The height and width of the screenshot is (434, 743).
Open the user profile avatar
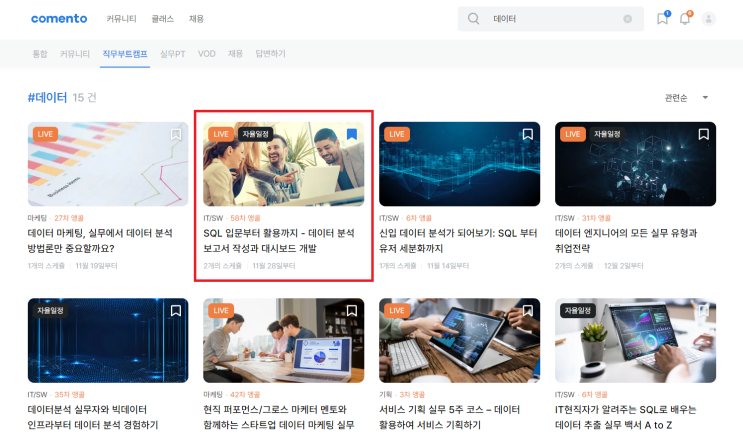point(709,19)
